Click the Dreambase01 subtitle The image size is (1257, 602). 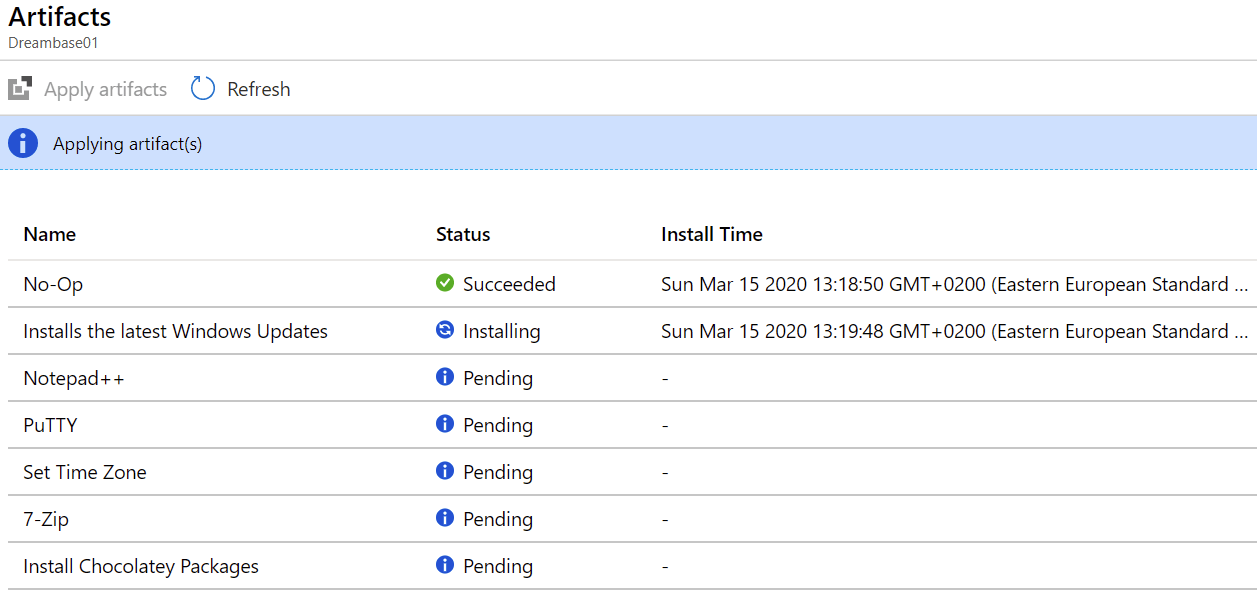pos(53,43)
